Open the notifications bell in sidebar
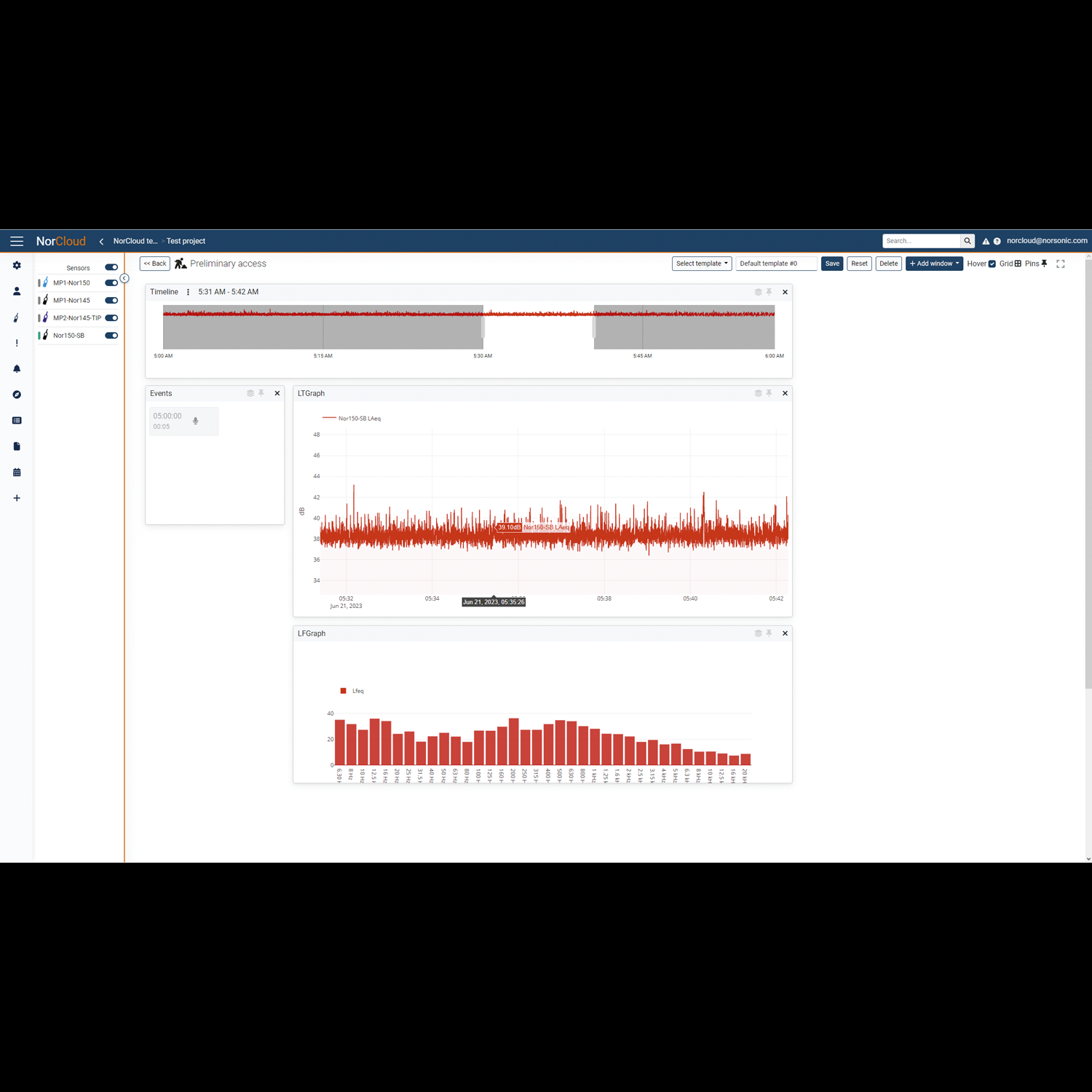 (x=17, y=369)
